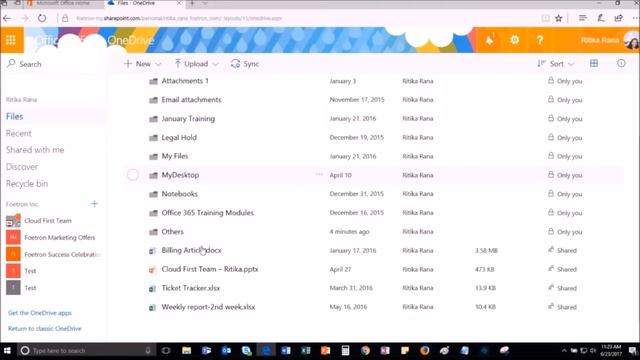Click Only you sharing for Attachments 1
The height and width of the screenshot is (360, 640).
click(x=565, y=81)
